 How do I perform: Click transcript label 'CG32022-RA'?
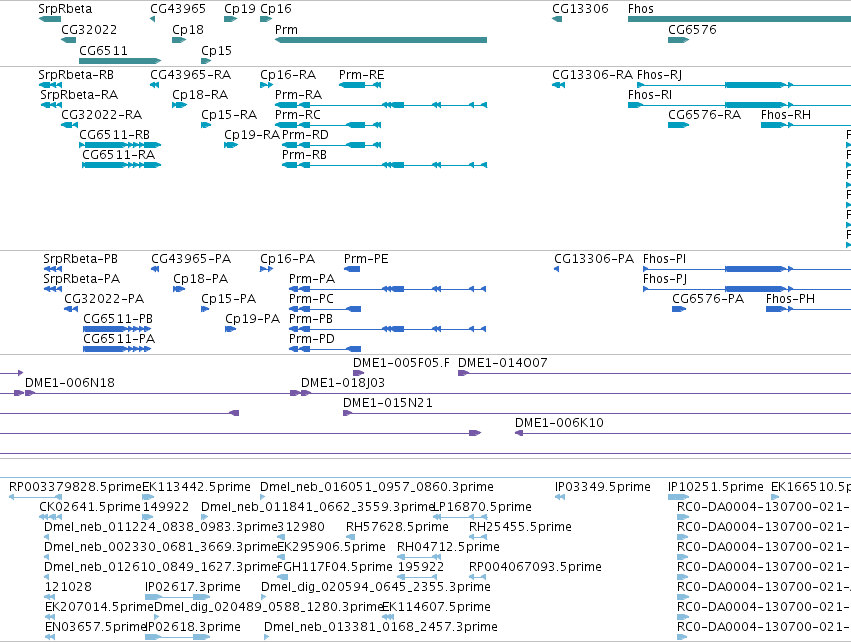coord(101,115)
